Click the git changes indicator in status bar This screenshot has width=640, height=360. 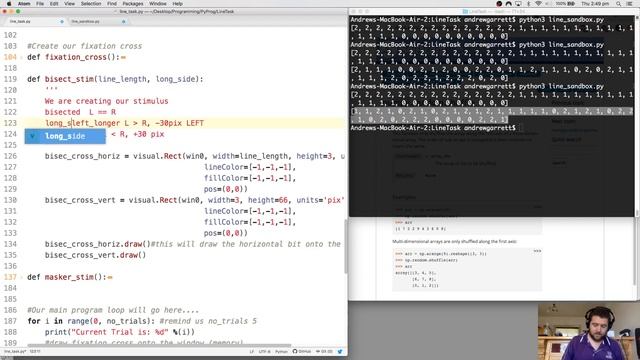coord(324,351)
